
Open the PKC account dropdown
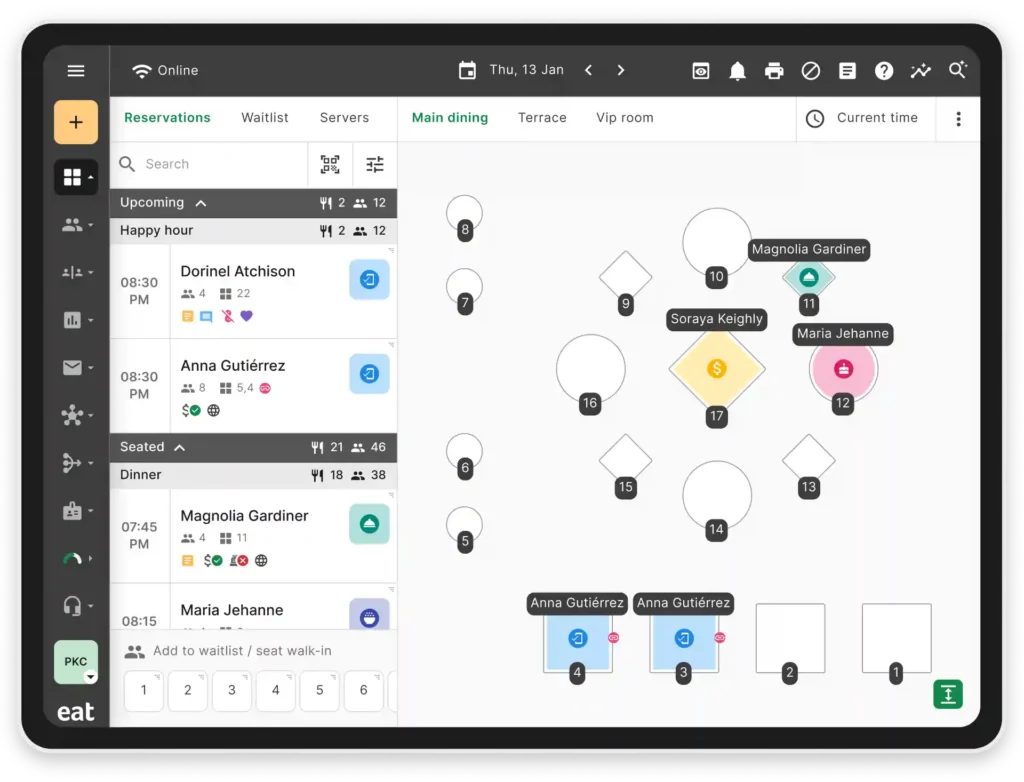(x=76, y=662)
